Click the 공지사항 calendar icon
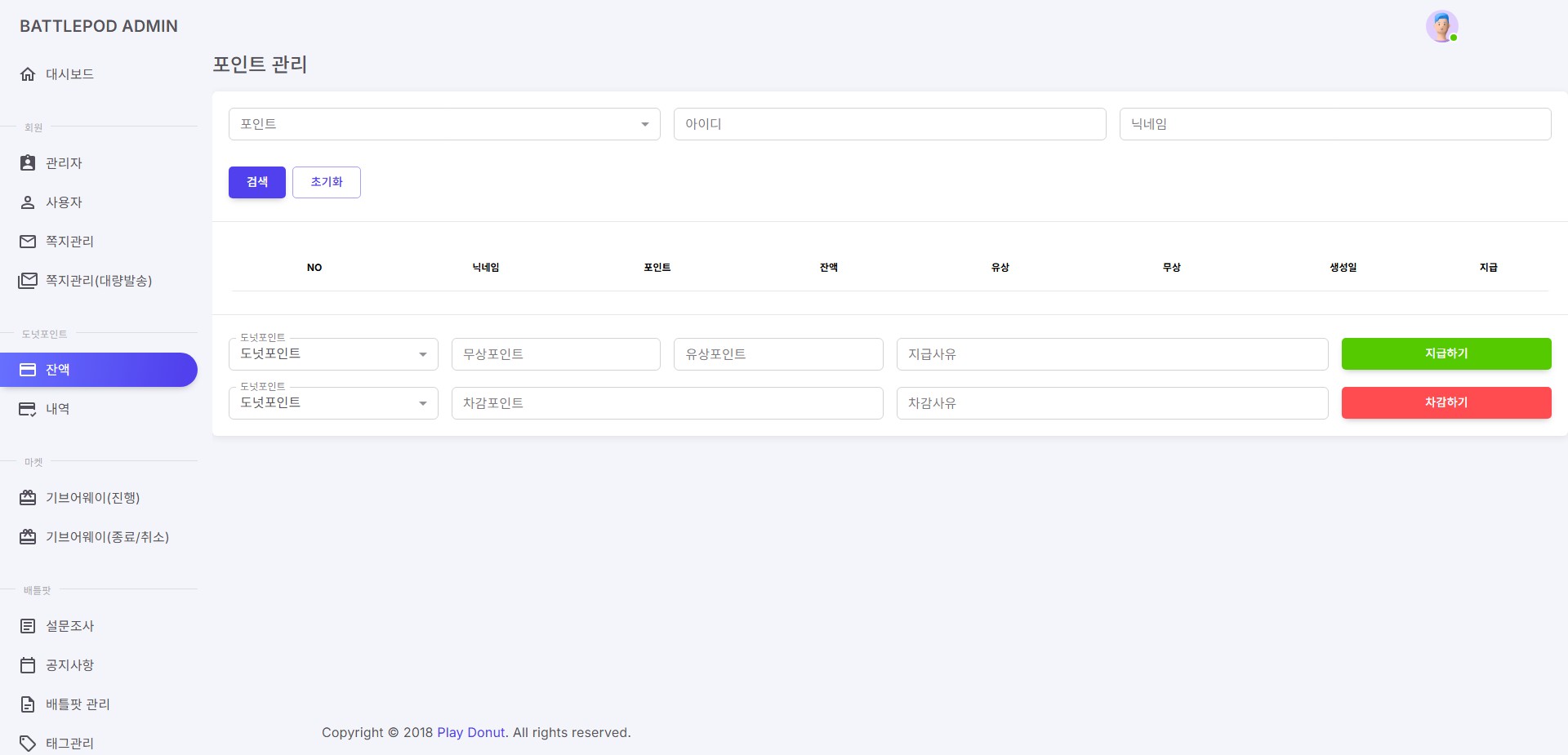 click(28, 664)
